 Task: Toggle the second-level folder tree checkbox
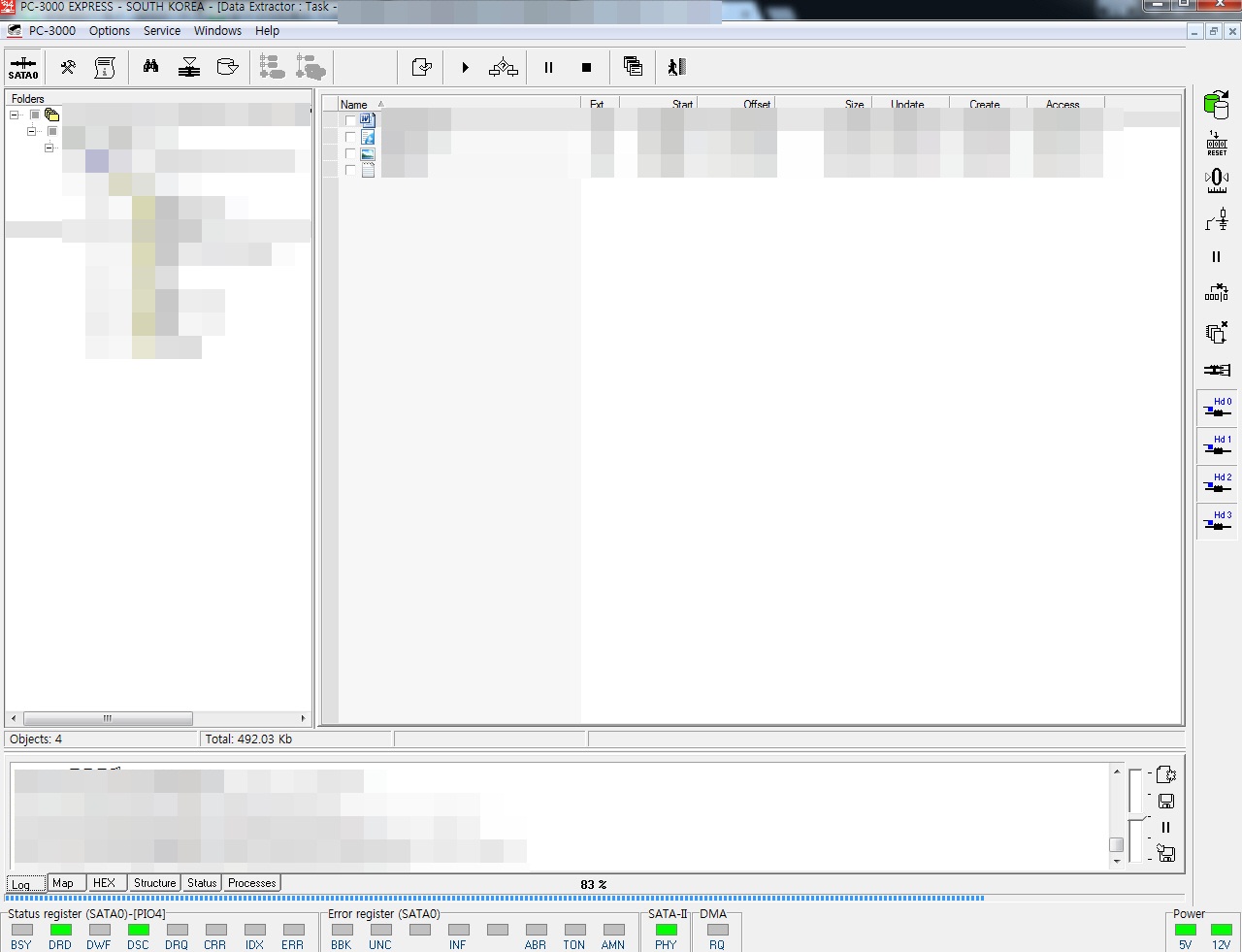52,131
